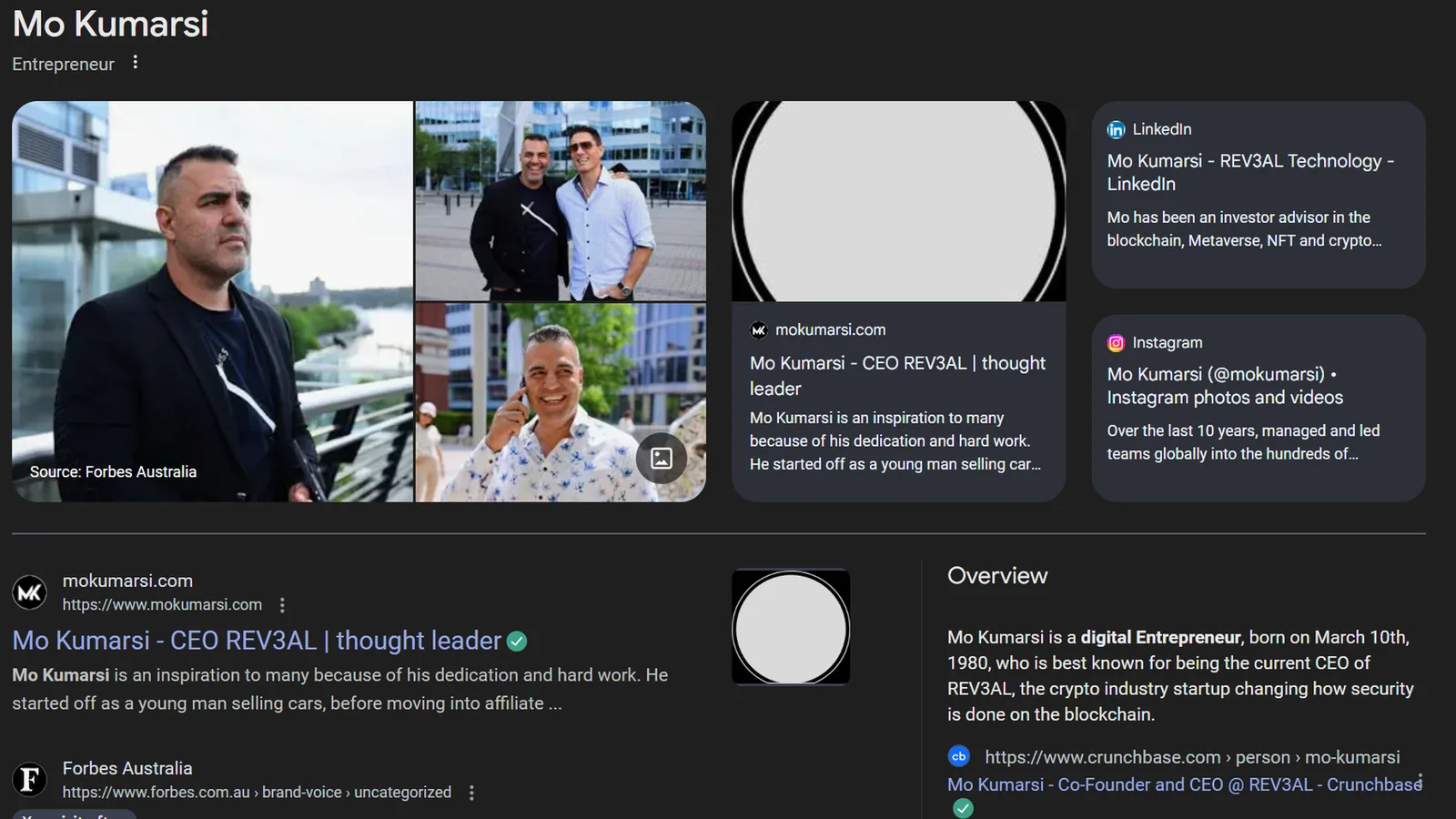Viewport: 1456px width, 819px height.
Task: Open more options for mokumarsi.com result
Action: pos(282,605)
